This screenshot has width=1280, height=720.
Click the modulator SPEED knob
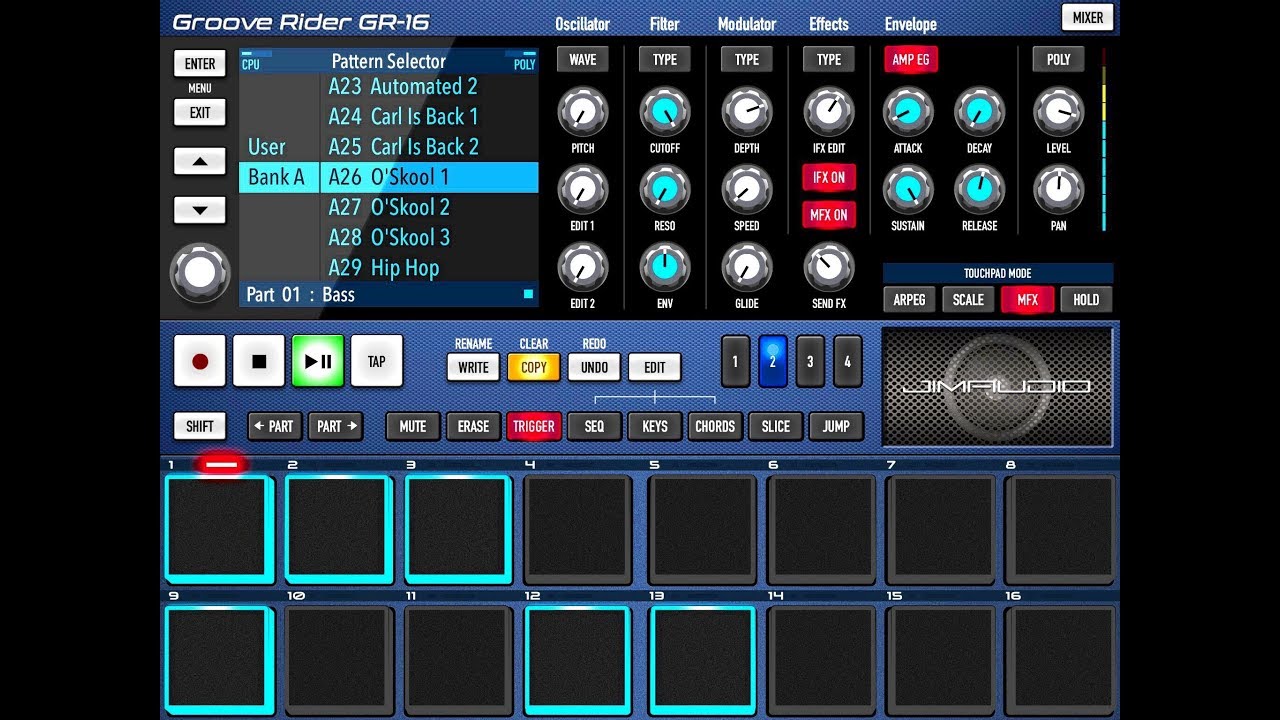(747, 190)
